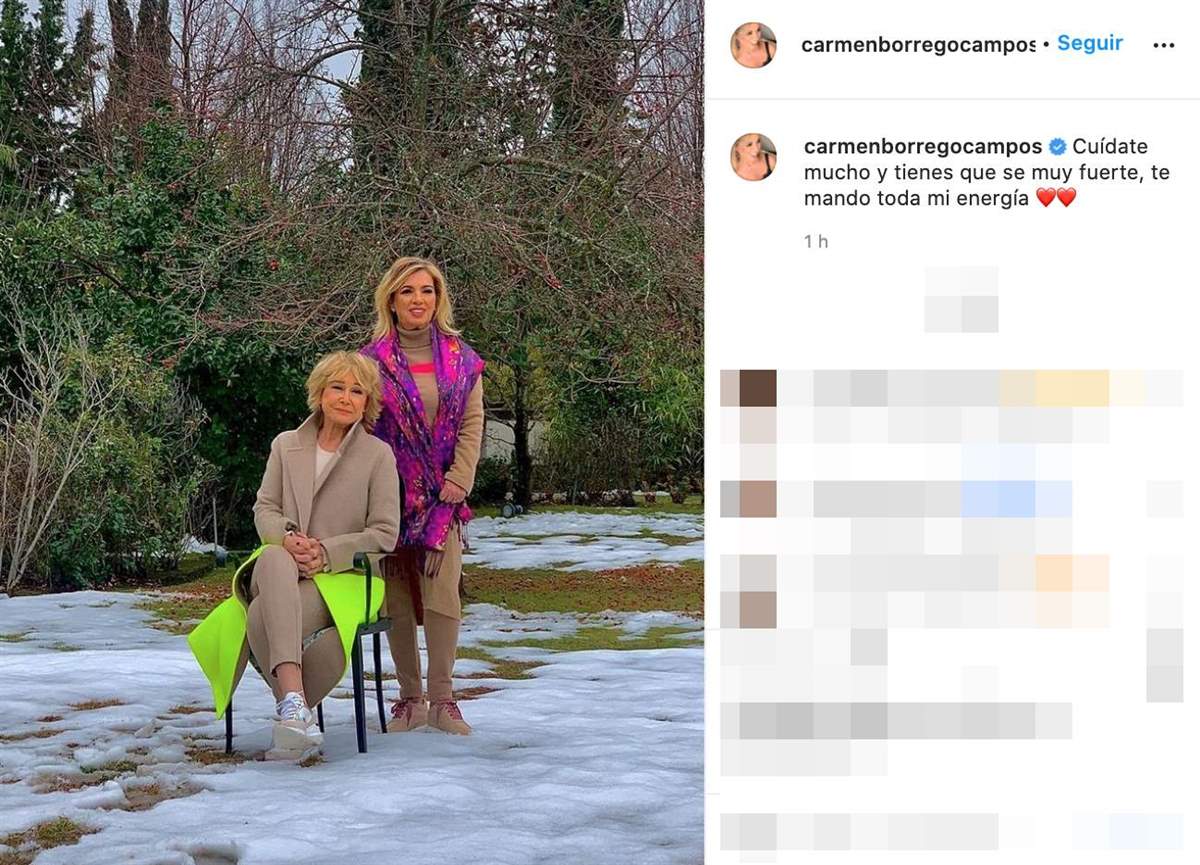The height and width of the screenshot is (865, 1200).
Task: Open the dark brown blurred commenter avatar
Action: point(757,388)
